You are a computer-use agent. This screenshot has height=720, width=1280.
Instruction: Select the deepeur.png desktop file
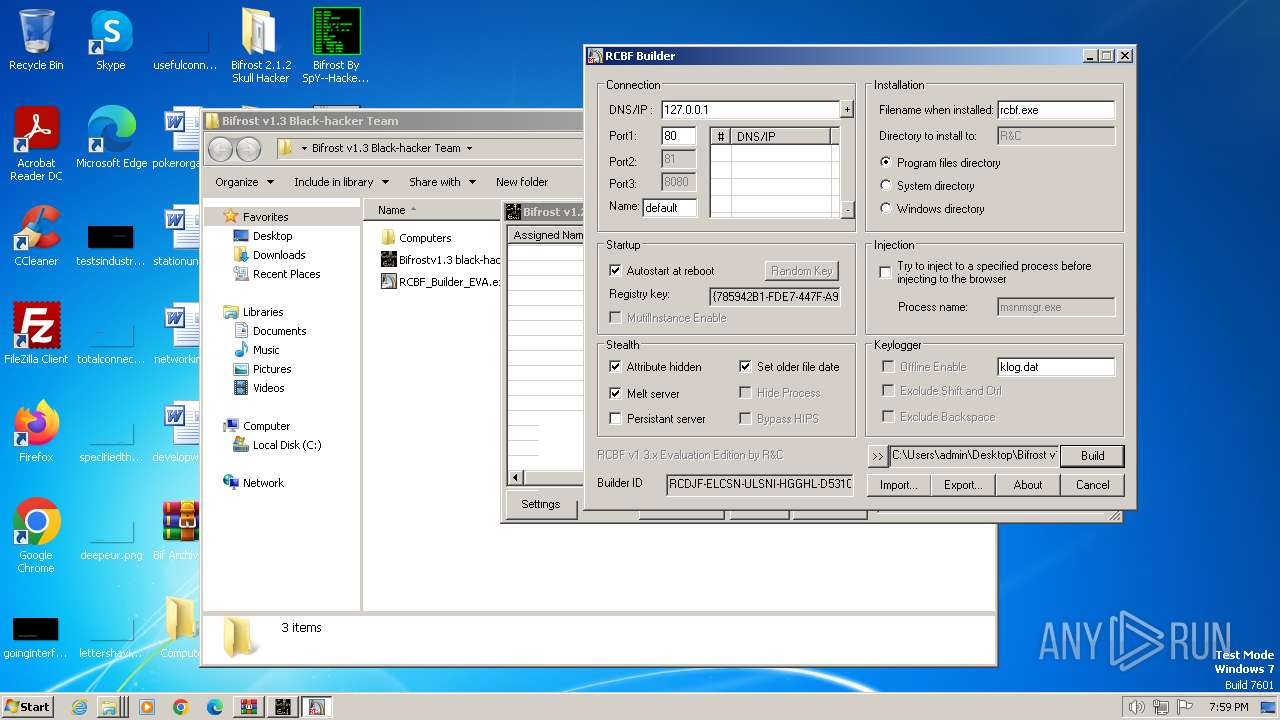[x=111, y=536]
